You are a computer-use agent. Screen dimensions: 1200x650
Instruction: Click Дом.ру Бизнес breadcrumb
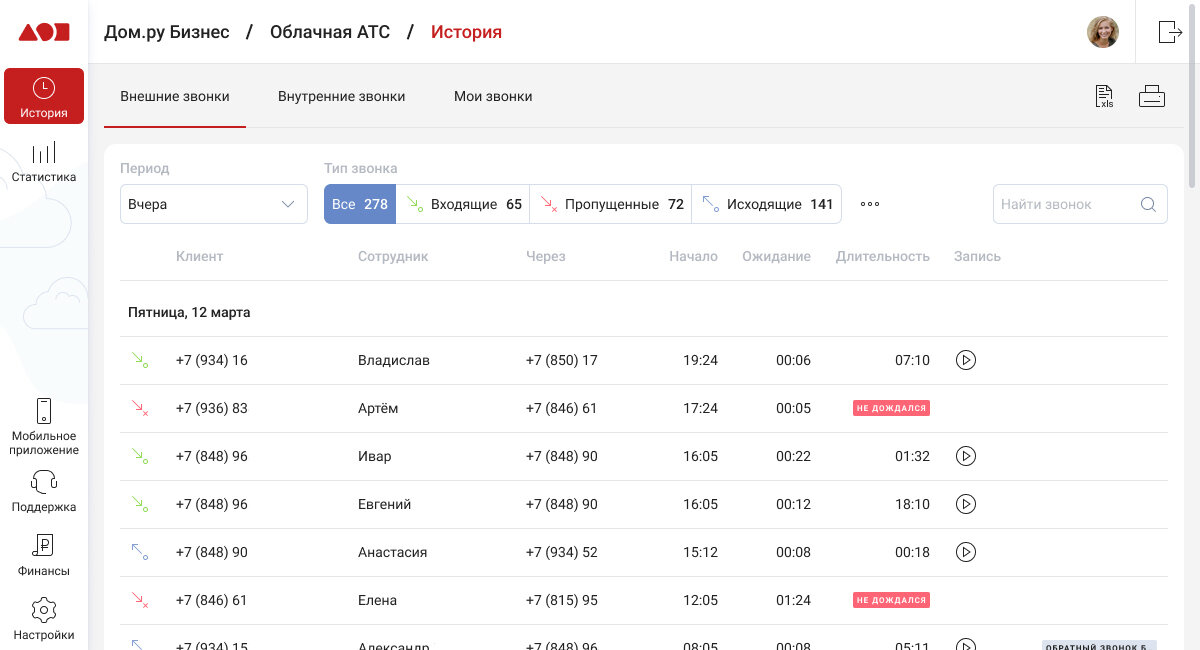tap(167, 32)
